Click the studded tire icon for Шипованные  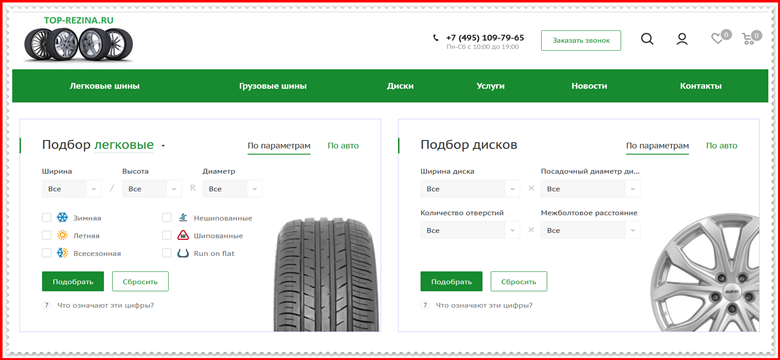pos(183,235)
